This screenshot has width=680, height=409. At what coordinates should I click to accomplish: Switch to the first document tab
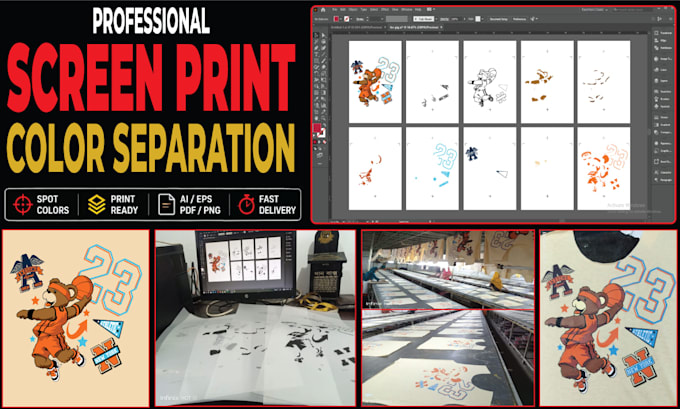point(358,27)
